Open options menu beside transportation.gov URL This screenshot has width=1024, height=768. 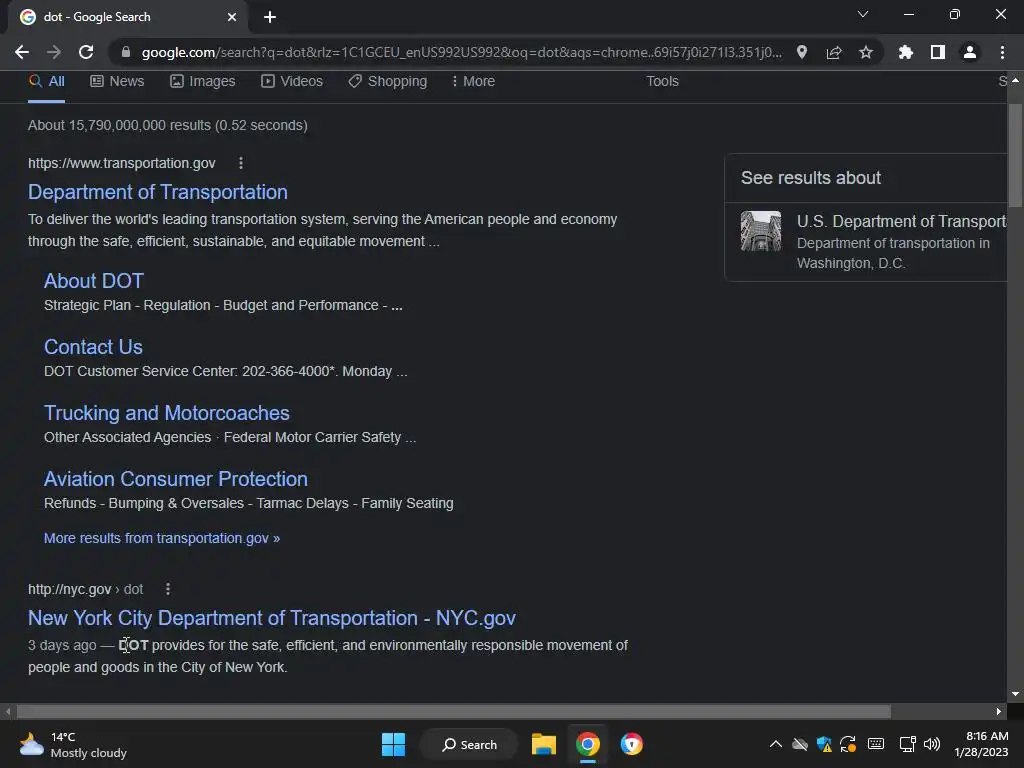(x=241, y=163)
